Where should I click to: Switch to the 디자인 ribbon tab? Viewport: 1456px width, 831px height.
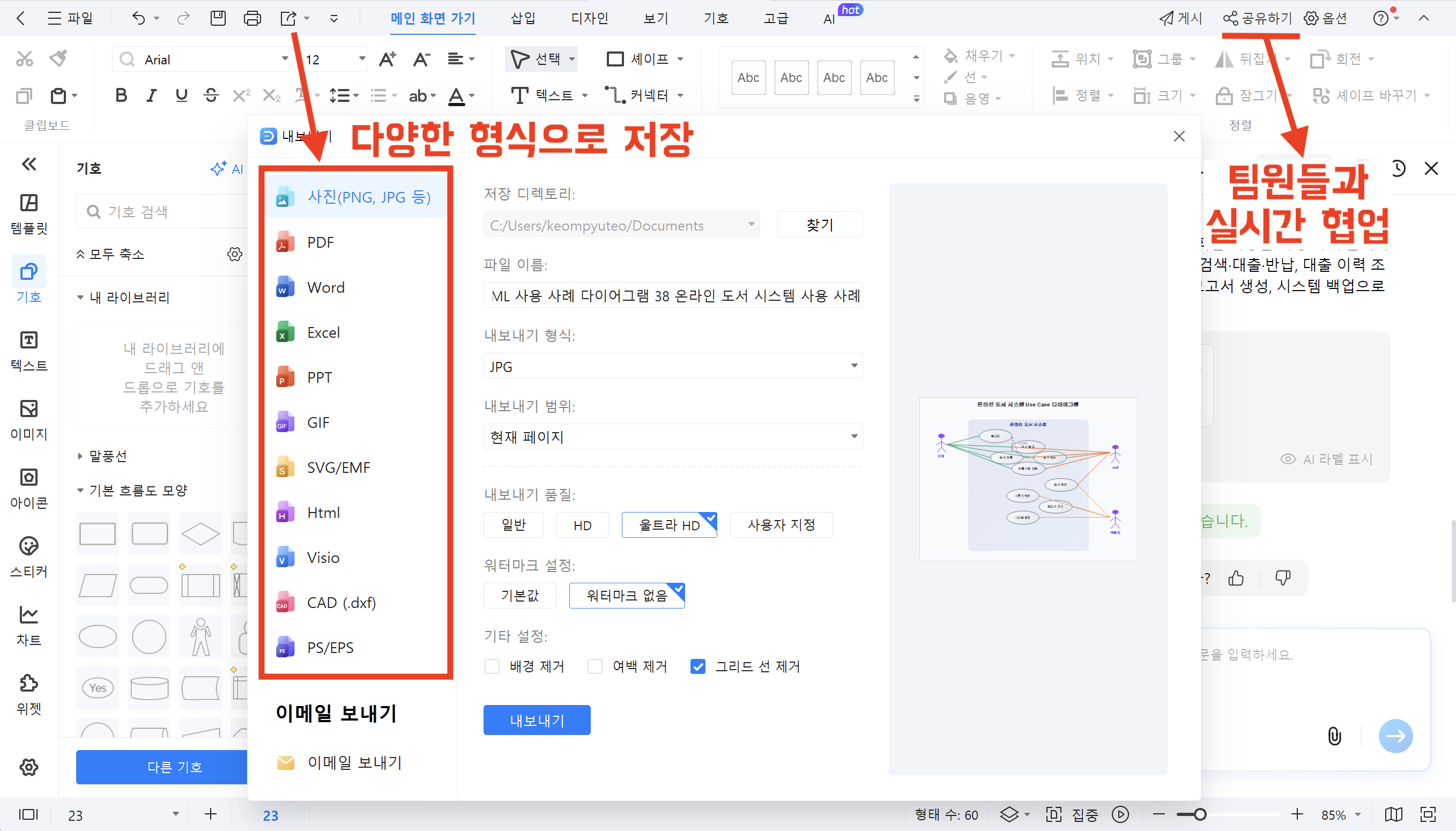coord(589,18)
